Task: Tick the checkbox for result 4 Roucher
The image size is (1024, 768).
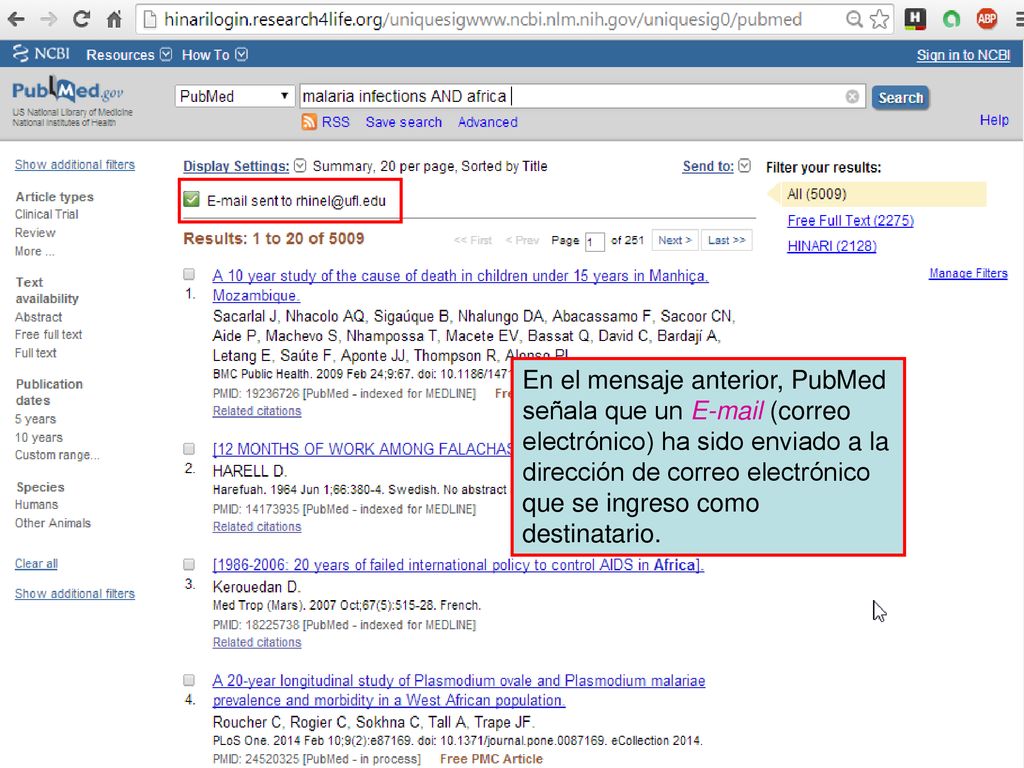Action: point(189,680)
